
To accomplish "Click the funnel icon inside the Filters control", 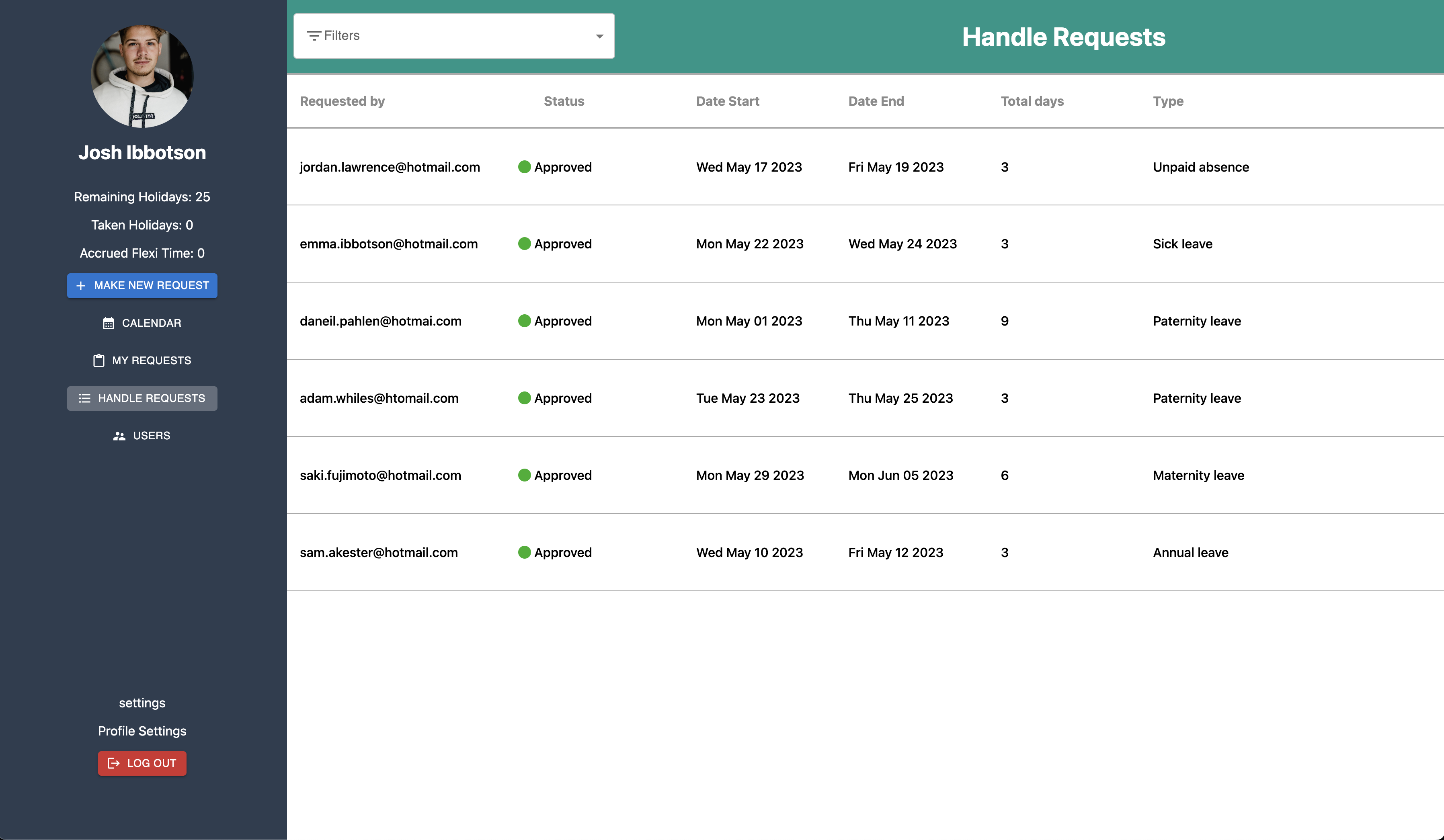I will (314, 35).
